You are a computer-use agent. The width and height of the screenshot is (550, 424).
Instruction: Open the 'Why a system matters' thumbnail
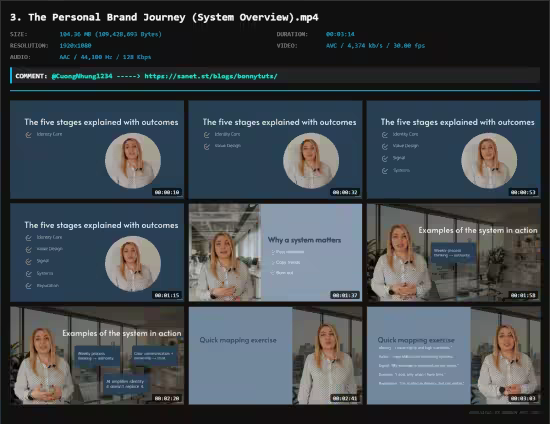coord(275,253)
